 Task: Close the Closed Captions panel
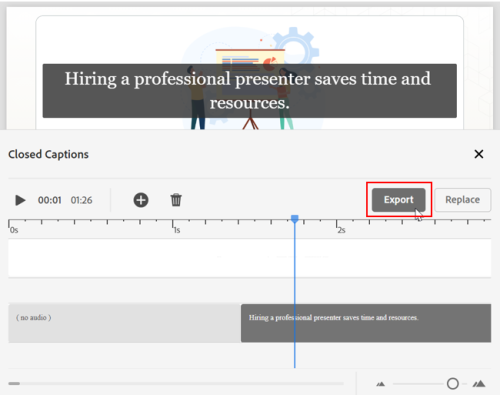[479, 154]
